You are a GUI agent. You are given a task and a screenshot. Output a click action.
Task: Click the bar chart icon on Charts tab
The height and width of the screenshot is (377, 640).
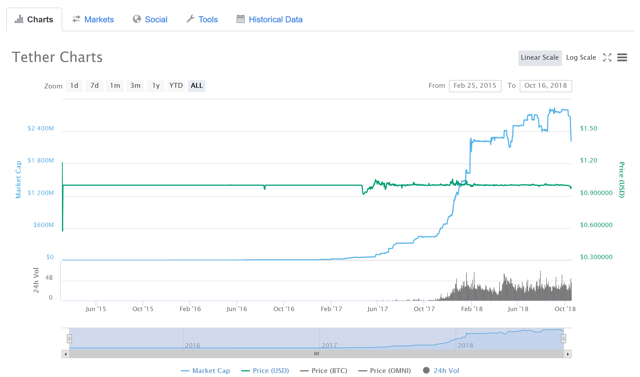[x=19, y=19]
